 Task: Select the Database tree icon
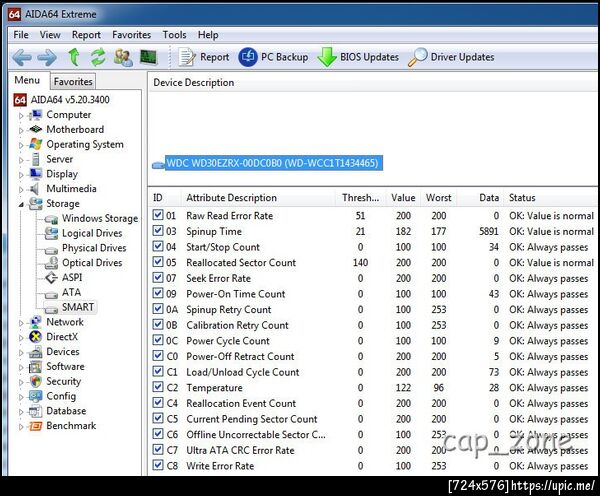coord(36,411)
